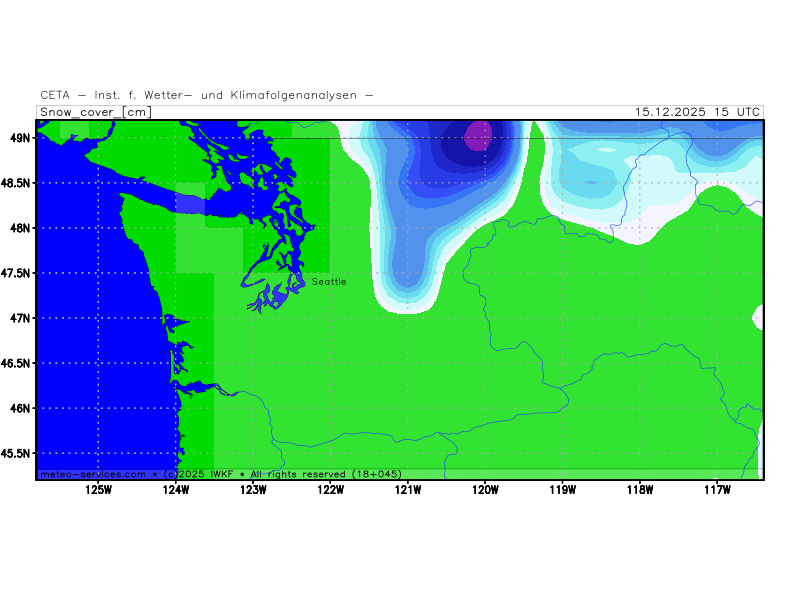Select the 46.5N latitude tick label

[x=15, y=363]
